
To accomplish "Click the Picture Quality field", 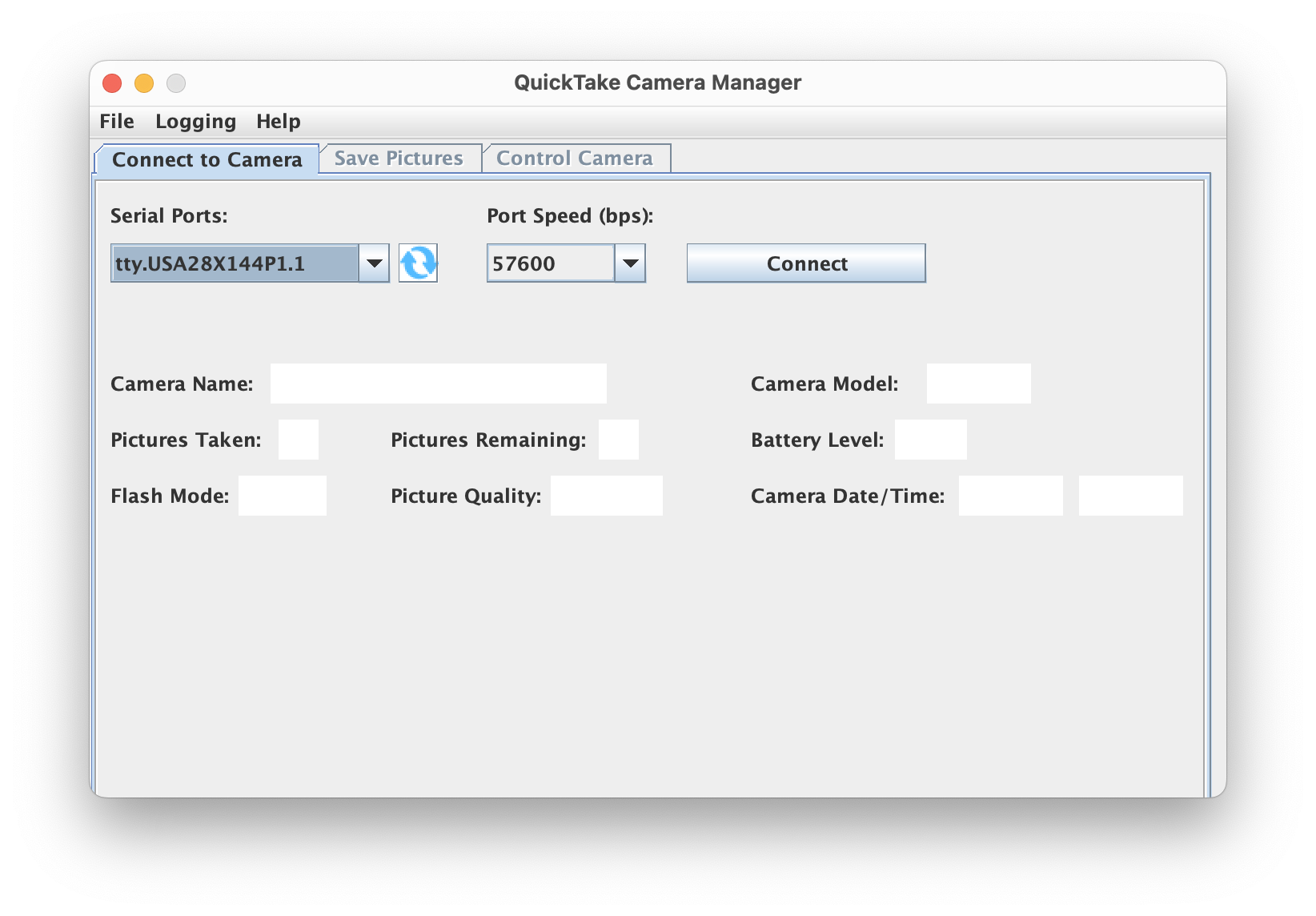I will pyautogui.click(x=606, y=496).
